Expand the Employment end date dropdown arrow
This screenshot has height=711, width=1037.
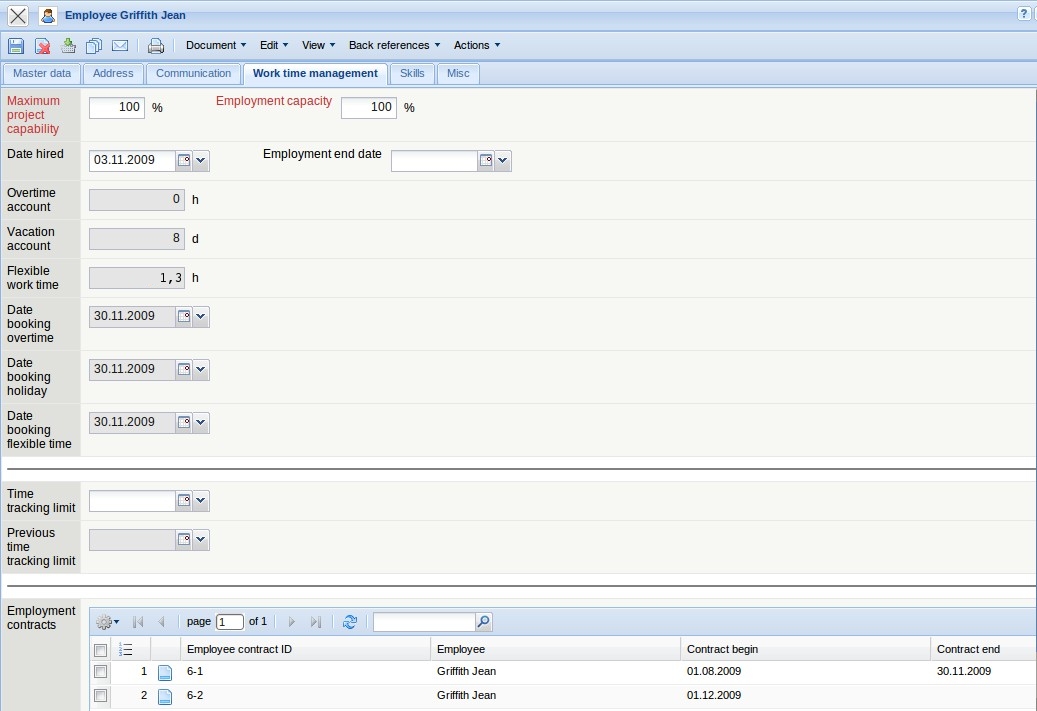pyautogui.click(x=502, y=161)
